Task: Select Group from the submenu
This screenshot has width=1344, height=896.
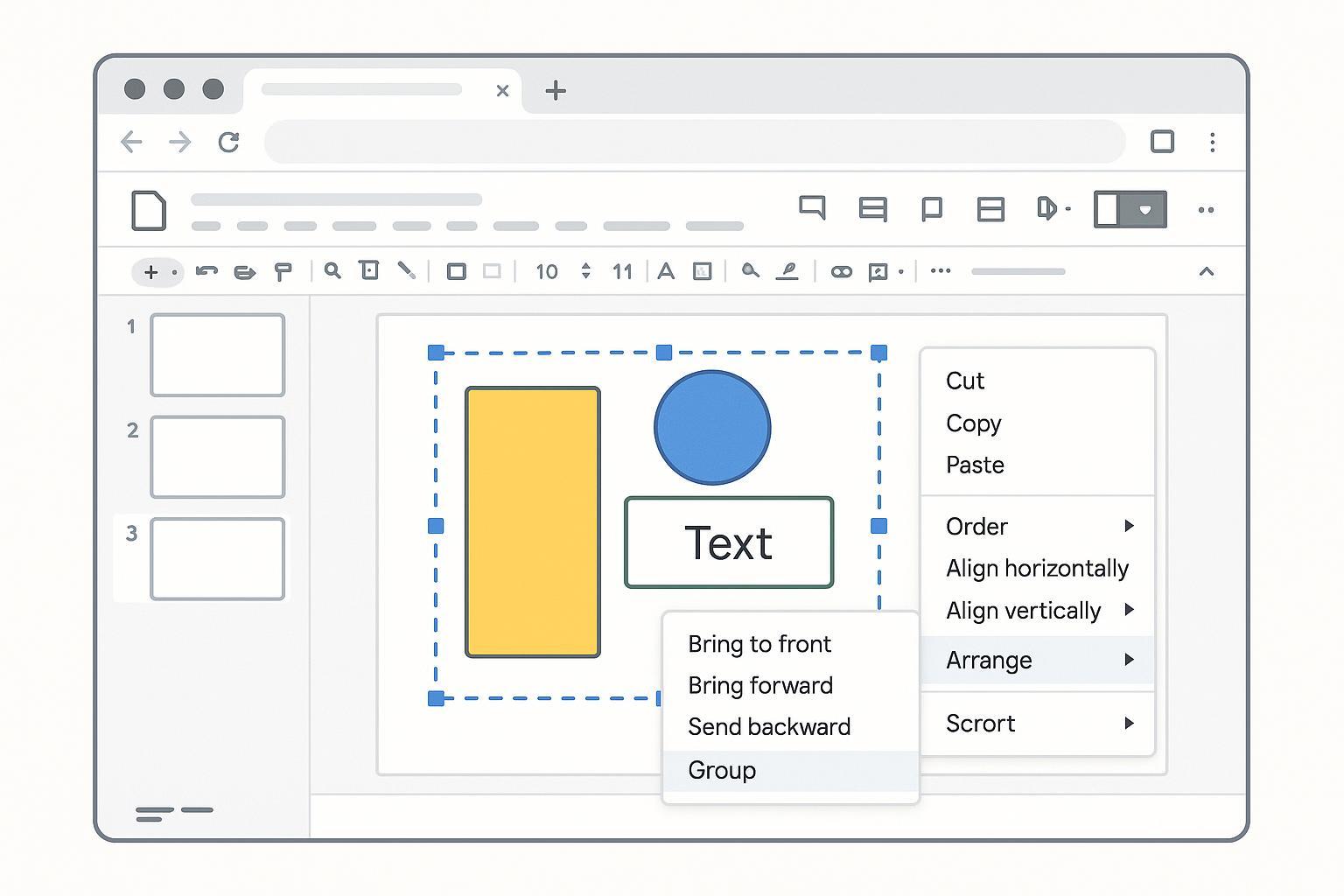Action: [722, 770]
